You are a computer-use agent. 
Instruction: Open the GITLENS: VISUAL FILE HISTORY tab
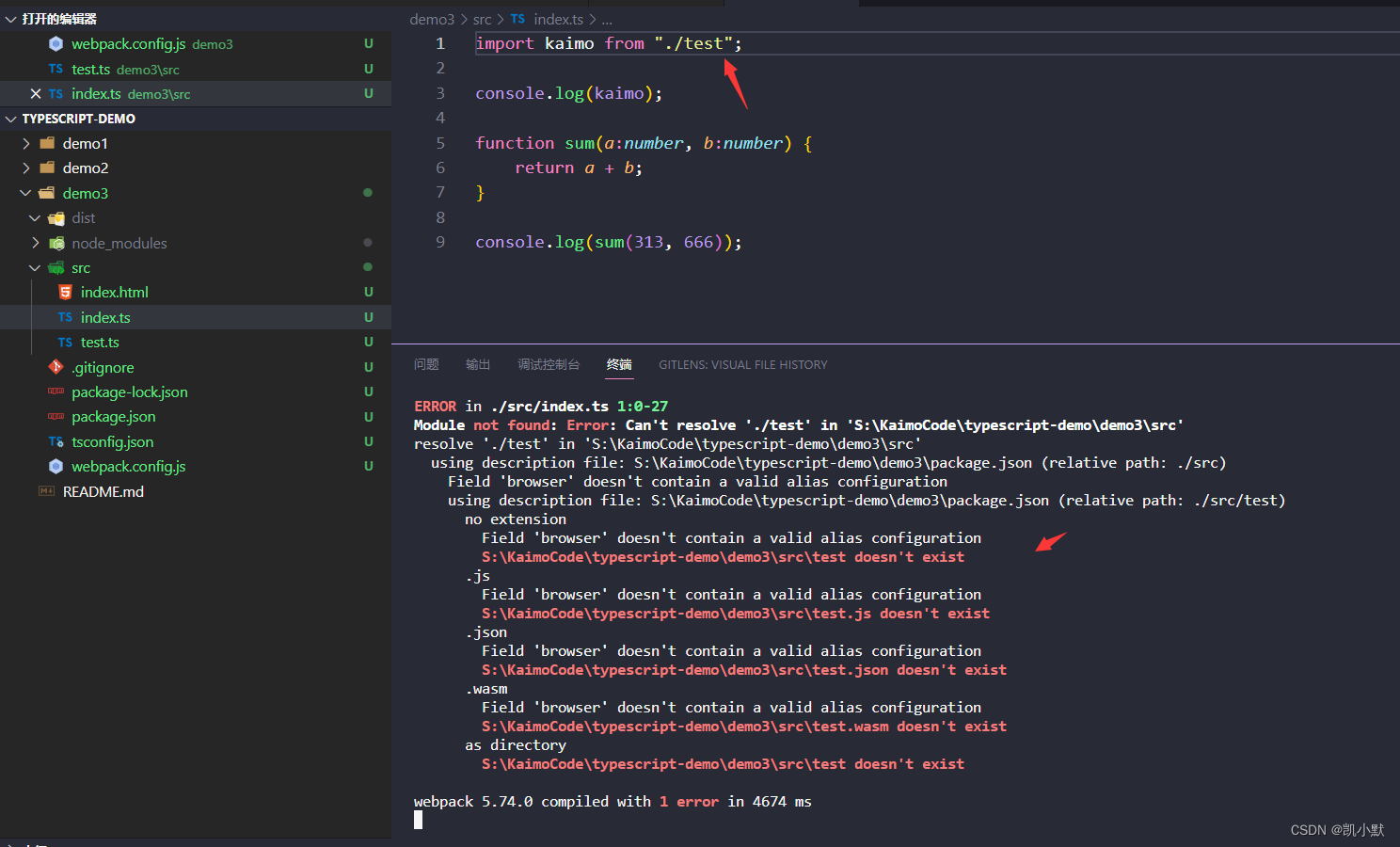pos(743,365)
